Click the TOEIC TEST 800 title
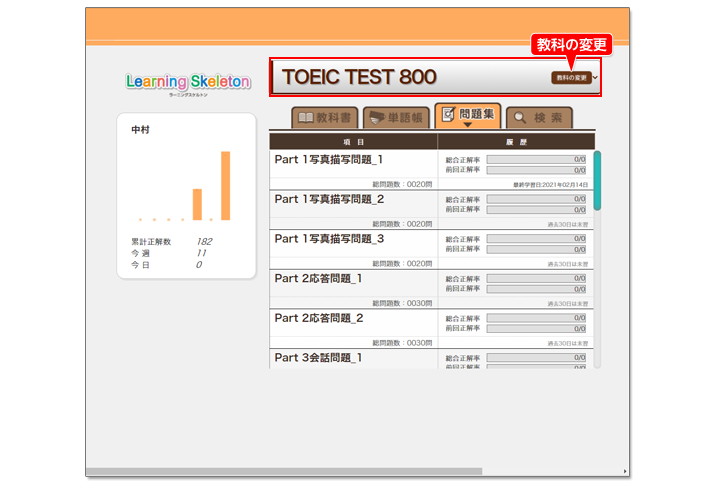715x484 pixels. pos(359,77)
